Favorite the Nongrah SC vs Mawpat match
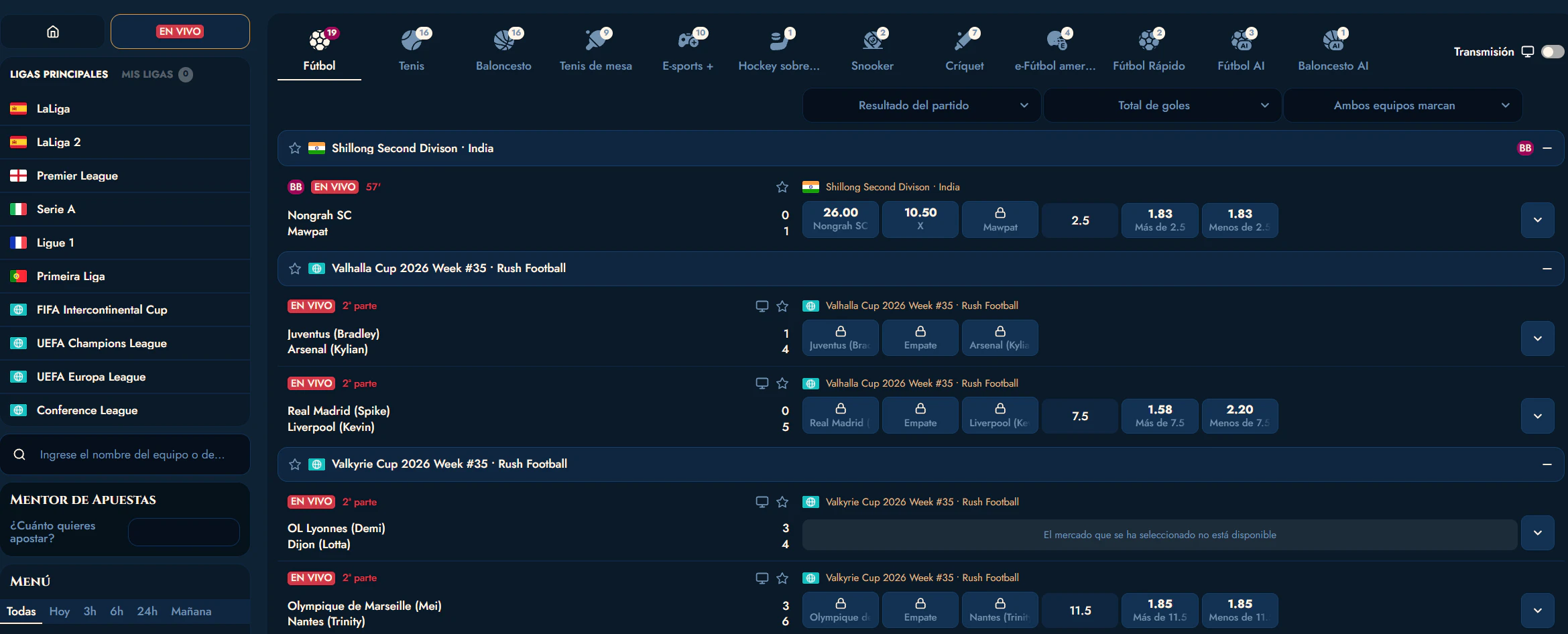Screen dimensions: 1568x634 point(782,187)
